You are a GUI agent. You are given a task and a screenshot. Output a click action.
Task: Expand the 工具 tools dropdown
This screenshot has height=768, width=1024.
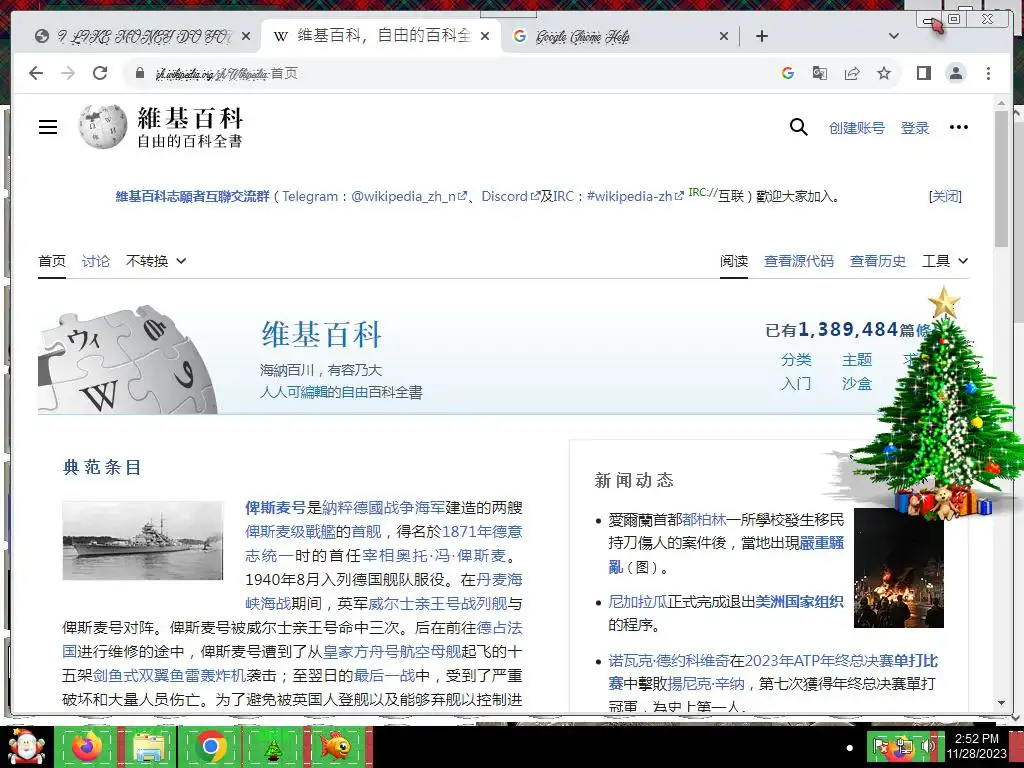(x=944, y=261)
